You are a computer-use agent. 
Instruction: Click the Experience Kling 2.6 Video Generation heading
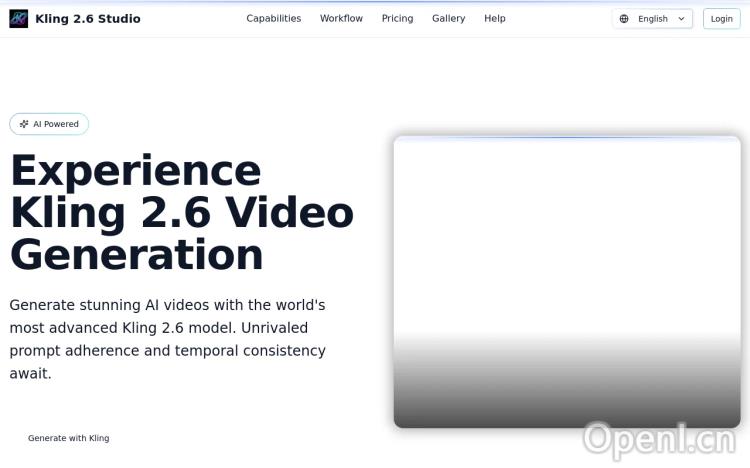[181, 212]
